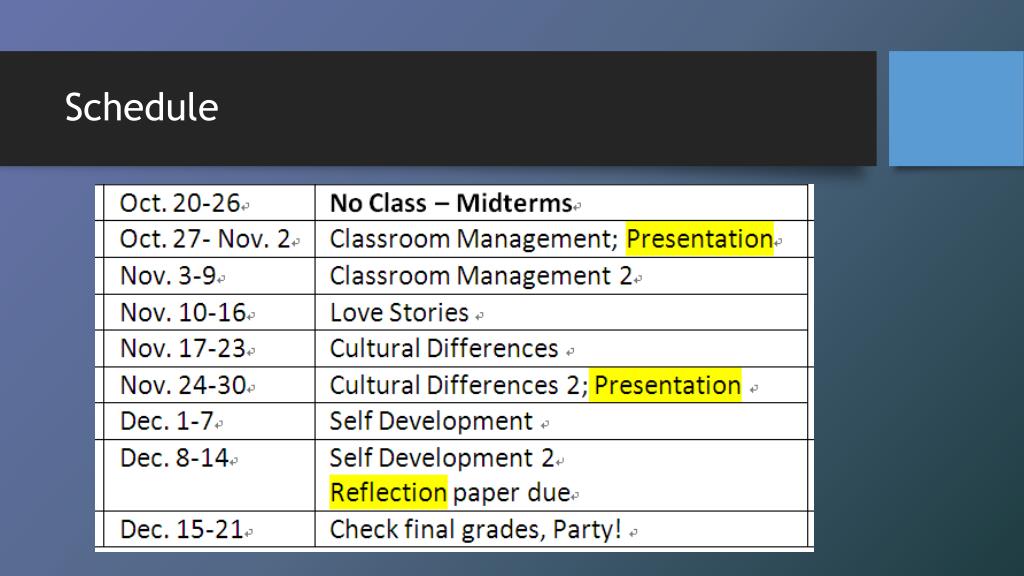Click the Schedule slide title

[x=141, y=107]
